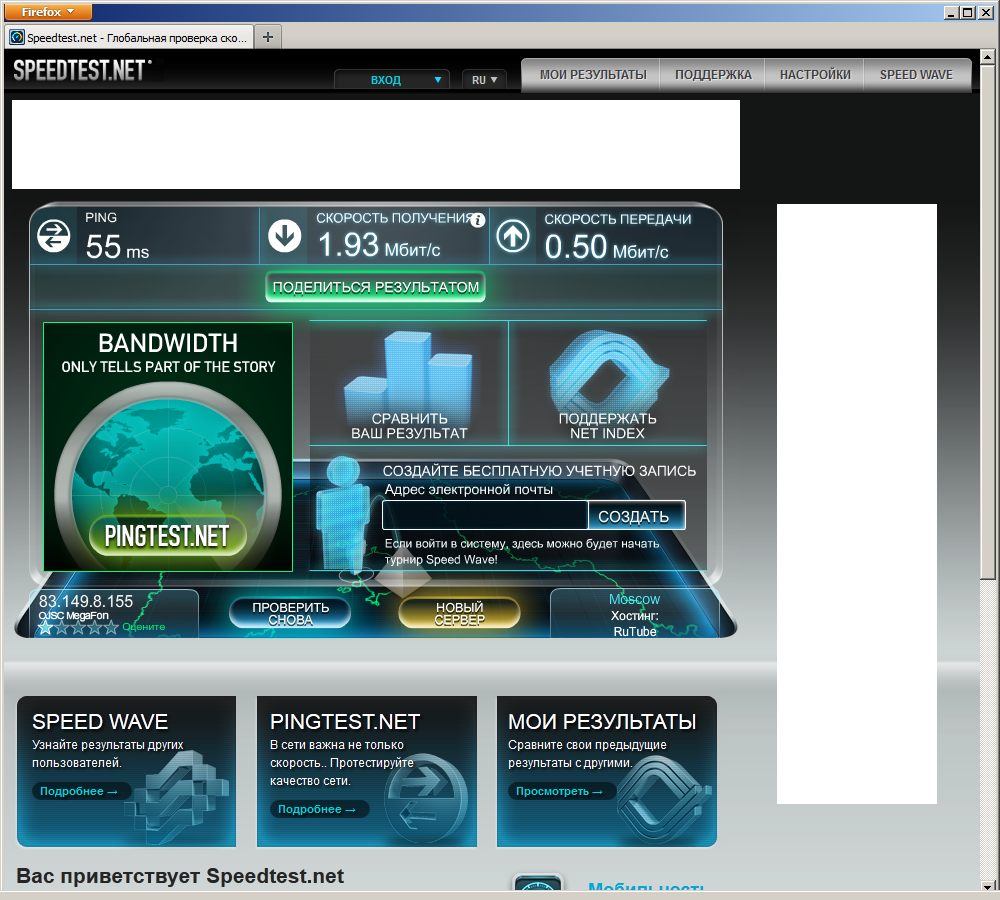This screenshot has width=1000, height=900.
Task: Click the scrollbar down arrow
Action: point(987,885)
